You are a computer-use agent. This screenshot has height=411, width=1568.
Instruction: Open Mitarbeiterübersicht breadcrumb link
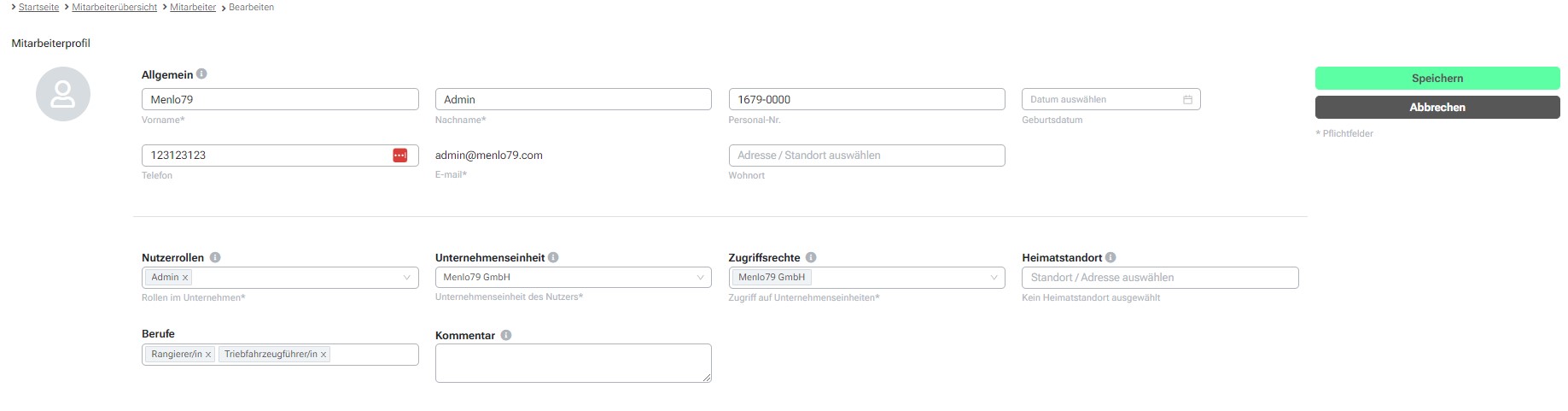point(114,7)
